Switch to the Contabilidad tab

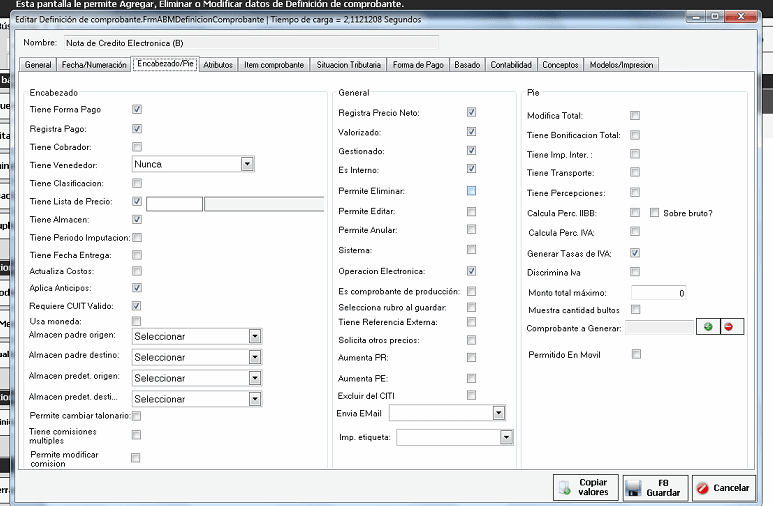[x=510, y=64]
